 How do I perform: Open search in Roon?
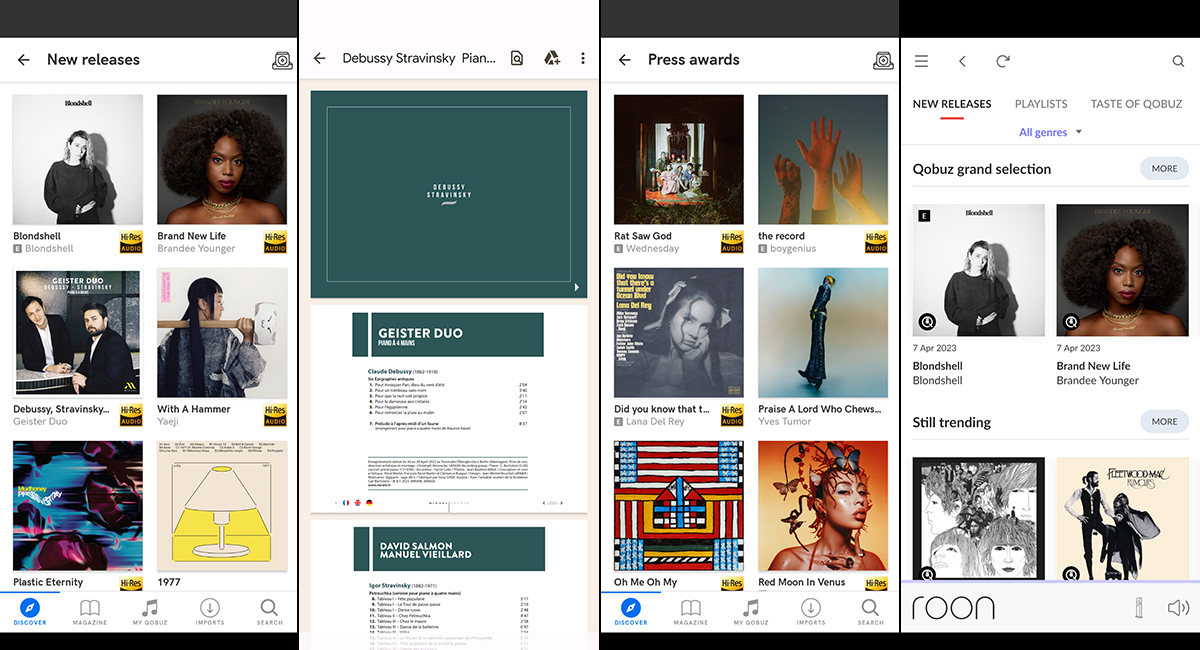pyautogui.click(x=1178, y=61)
